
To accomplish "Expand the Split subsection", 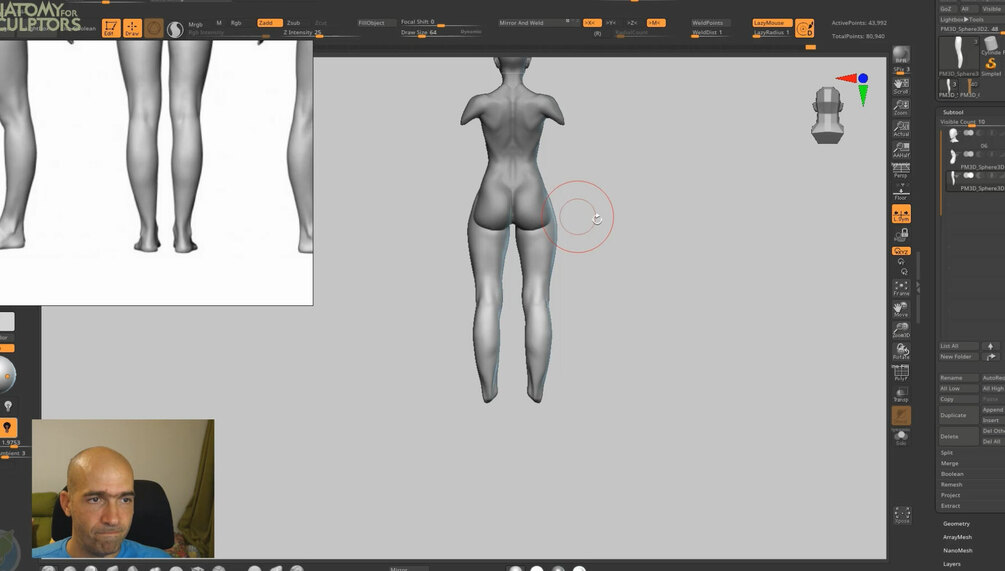I will click(947, 452).
